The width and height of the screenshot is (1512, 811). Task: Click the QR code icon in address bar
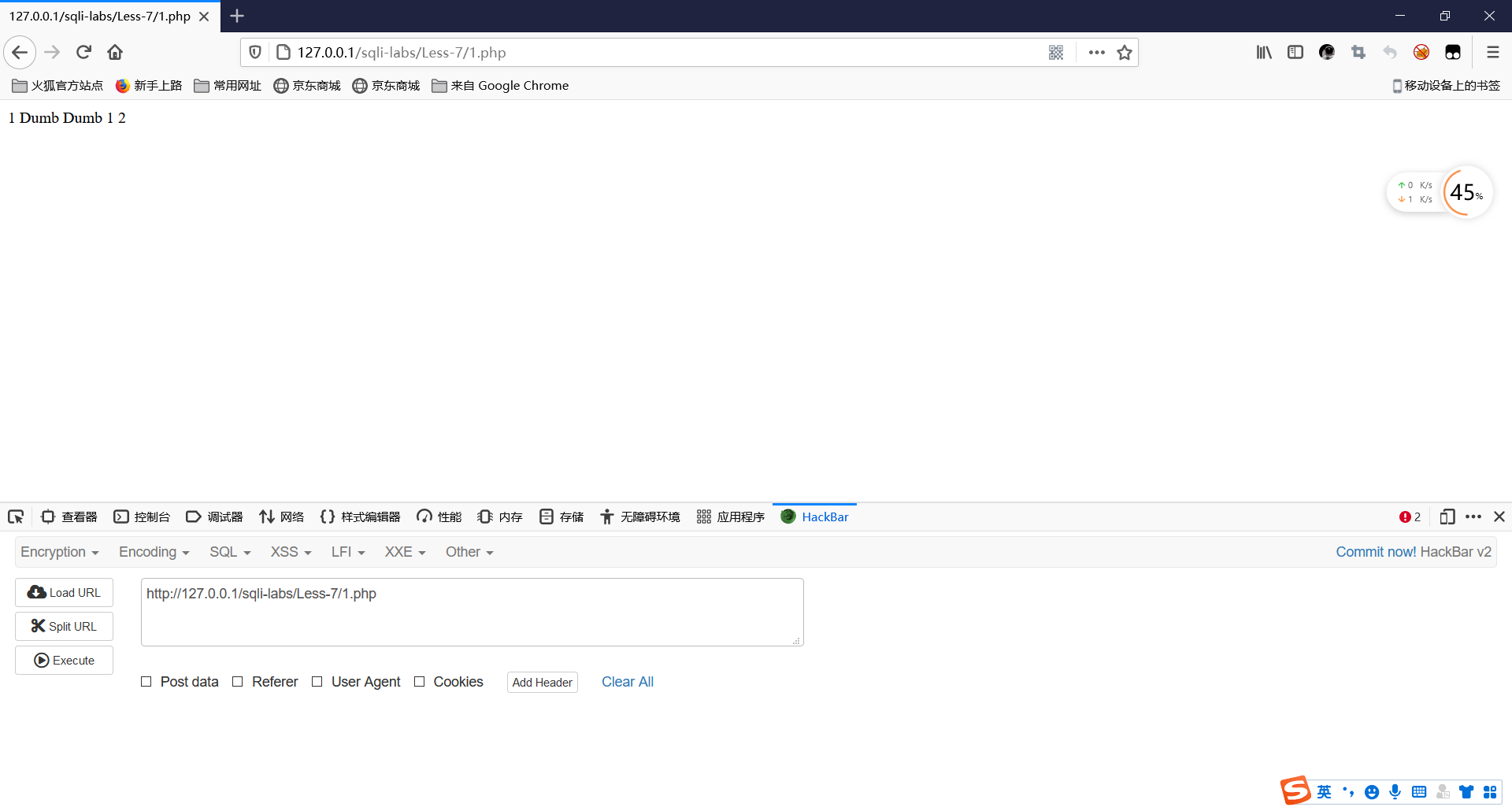point(1056,53)
